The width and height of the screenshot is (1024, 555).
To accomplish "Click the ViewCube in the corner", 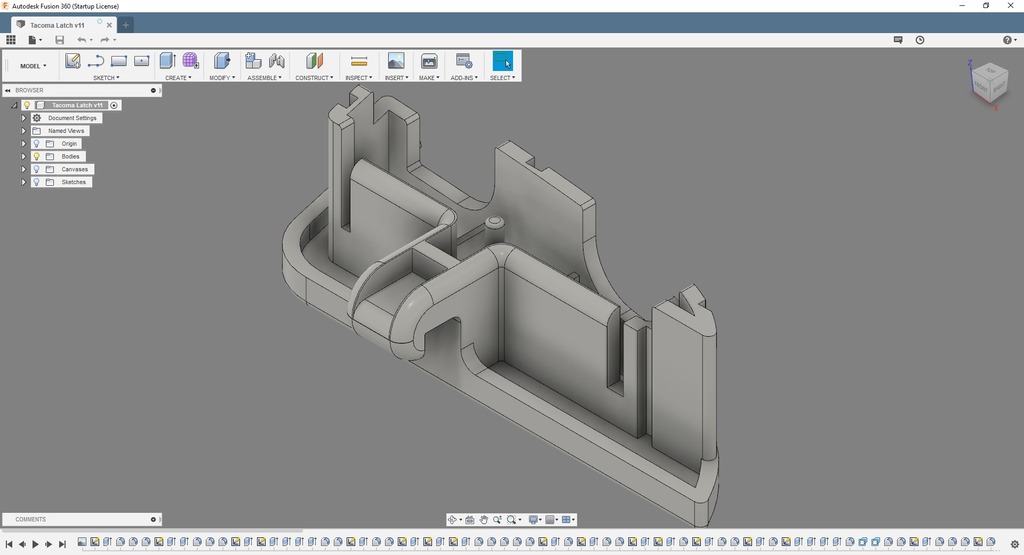I will click(x=988, y=83).
